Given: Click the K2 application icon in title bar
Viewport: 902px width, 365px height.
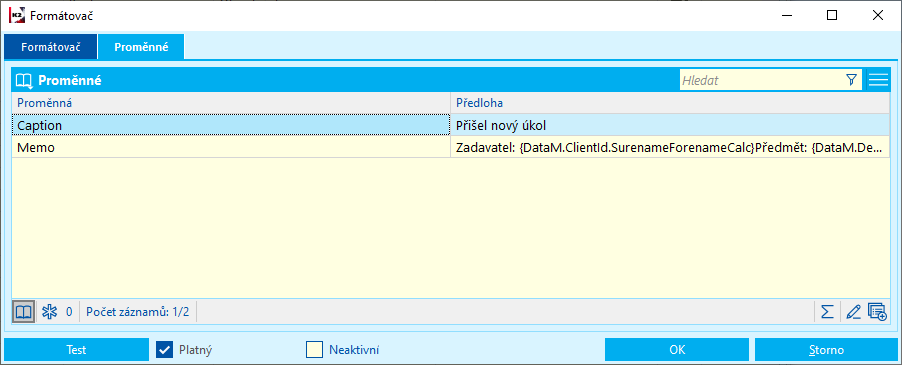Looking at the screenshot, I should (x=16, y=16).
